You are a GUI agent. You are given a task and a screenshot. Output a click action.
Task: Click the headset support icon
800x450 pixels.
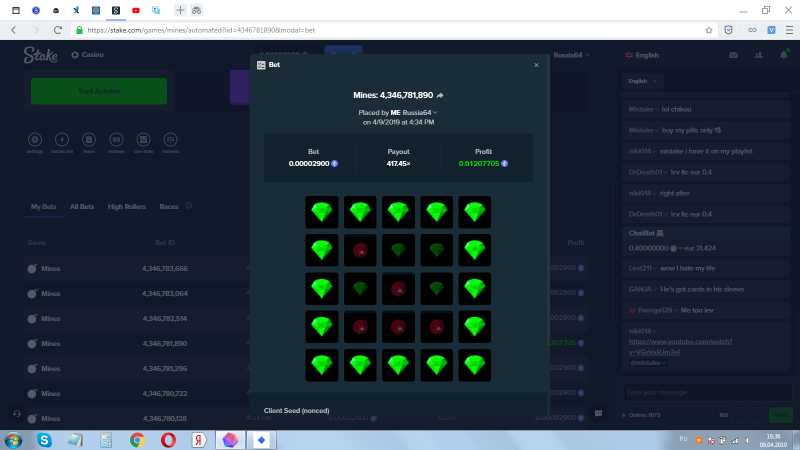click(x=17, y=414)
